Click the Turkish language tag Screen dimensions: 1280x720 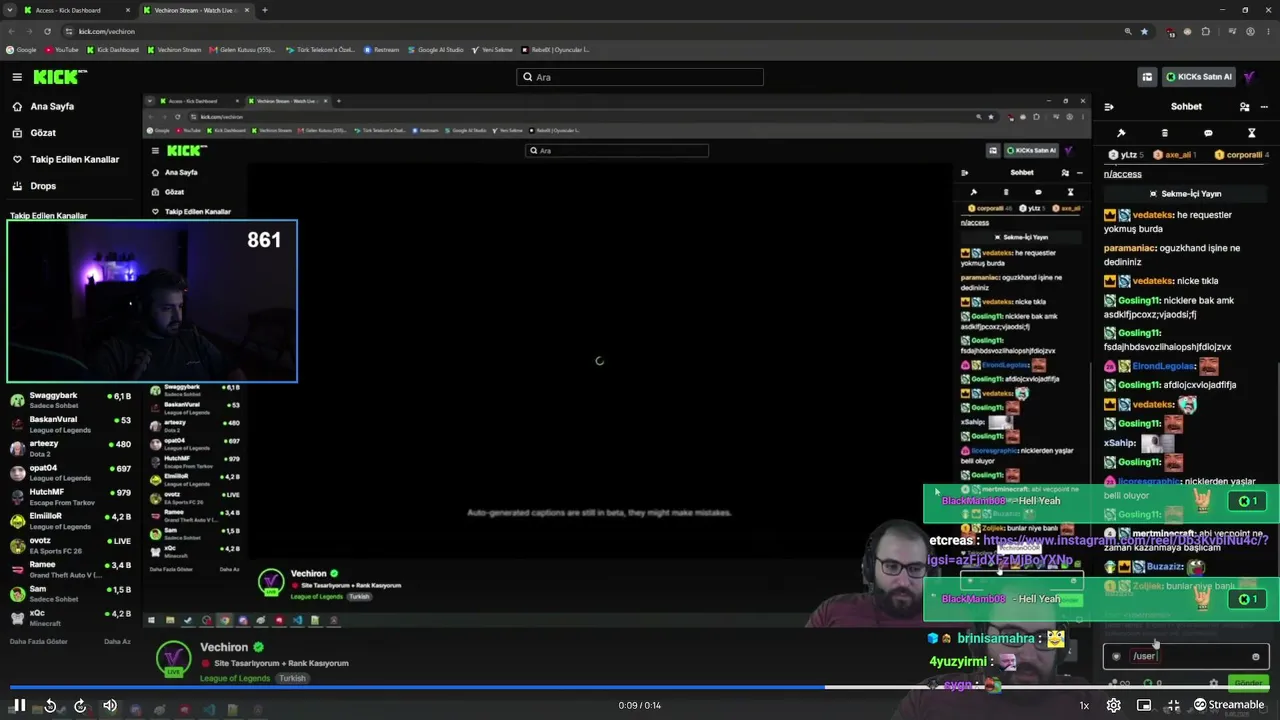point(292,678)
